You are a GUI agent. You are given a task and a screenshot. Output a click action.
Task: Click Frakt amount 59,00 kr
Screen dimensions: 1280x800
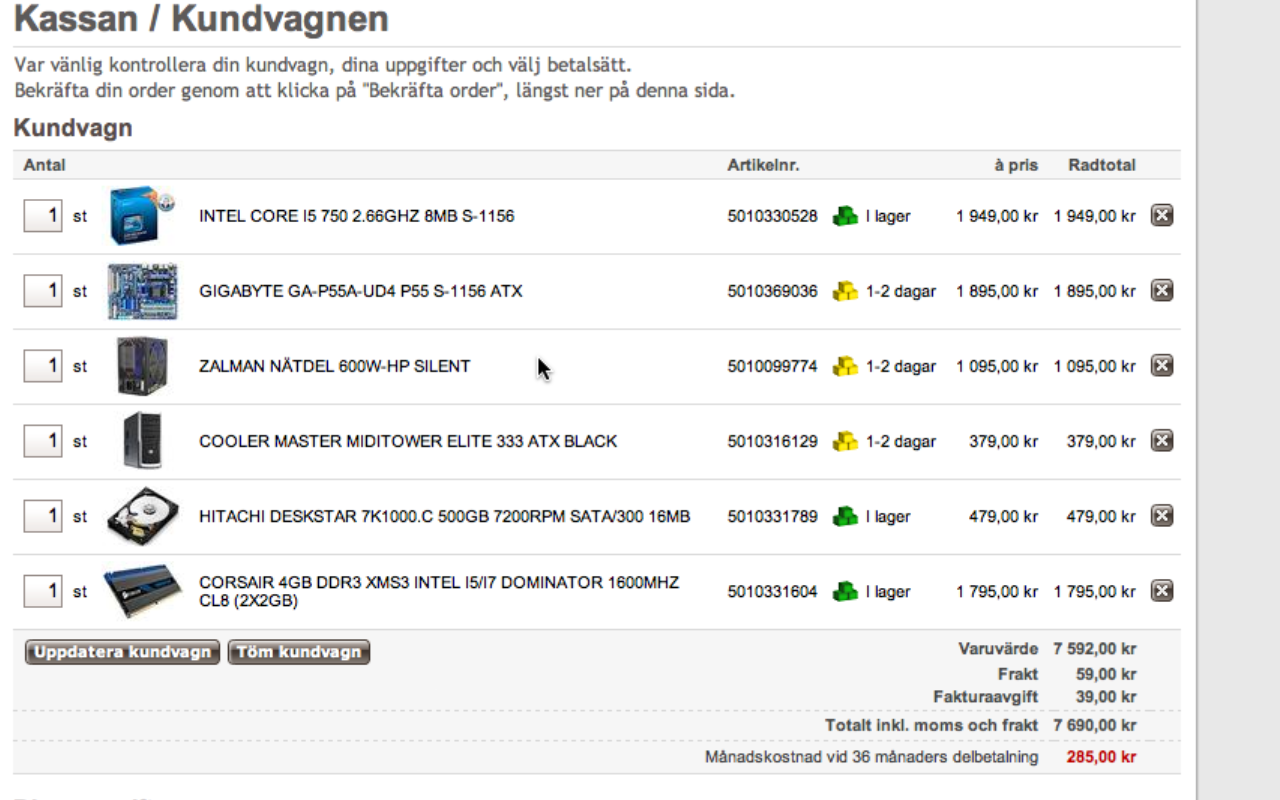[x=1106, y=674]
